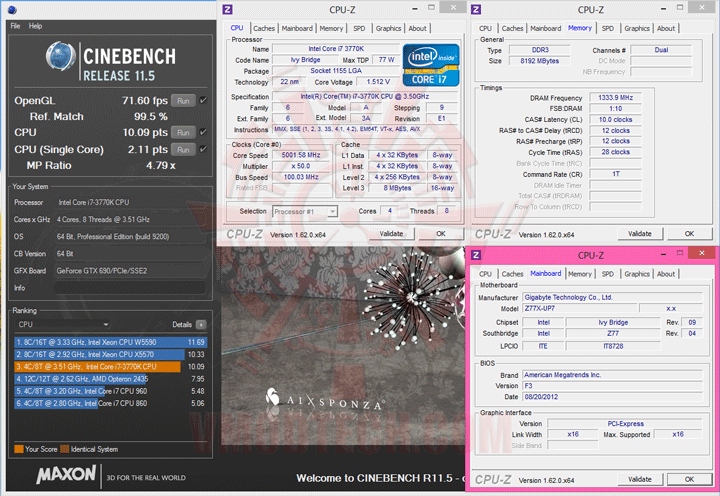
Task: Open the Processor #1 selection dropdown
Action: [305, 211]
